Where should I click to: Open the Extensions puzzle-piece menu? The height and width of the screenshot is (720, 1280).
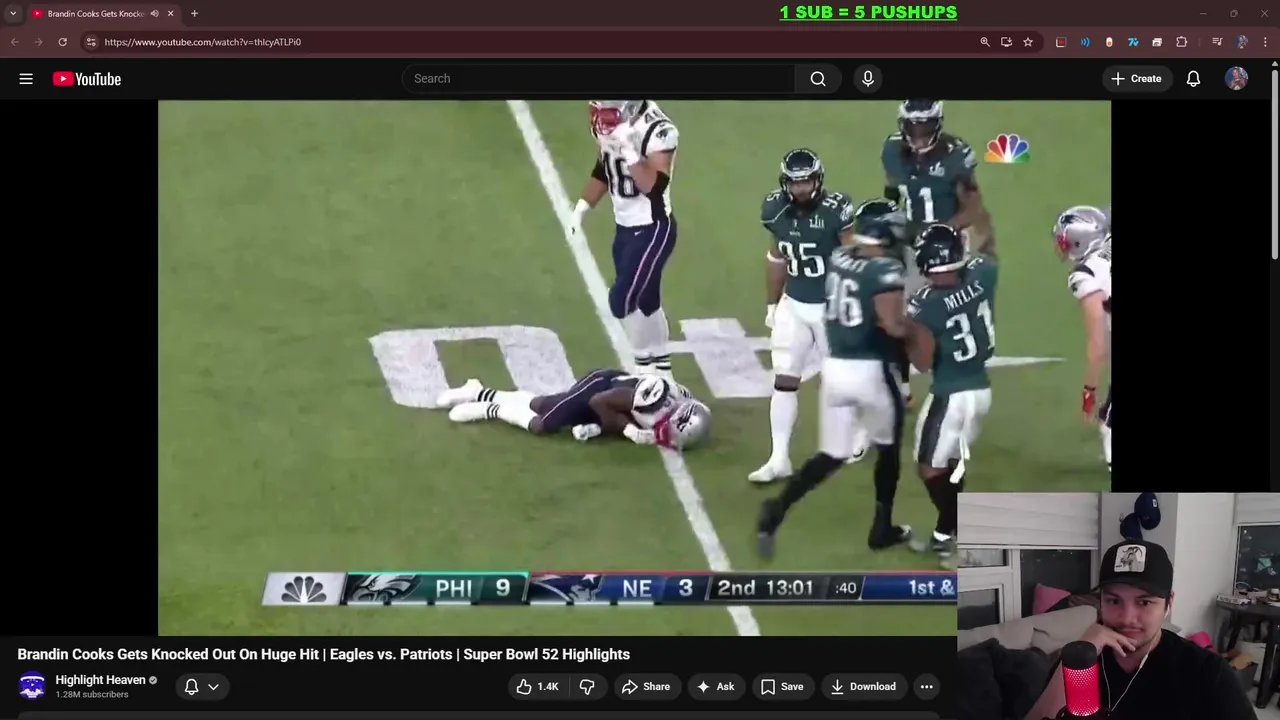1182,42
